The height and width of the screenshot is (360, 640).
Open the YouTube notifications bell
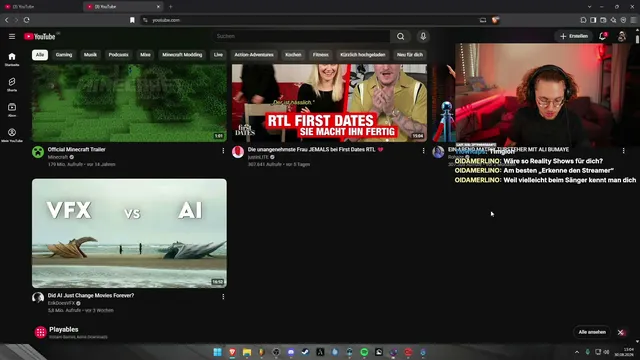603,36
